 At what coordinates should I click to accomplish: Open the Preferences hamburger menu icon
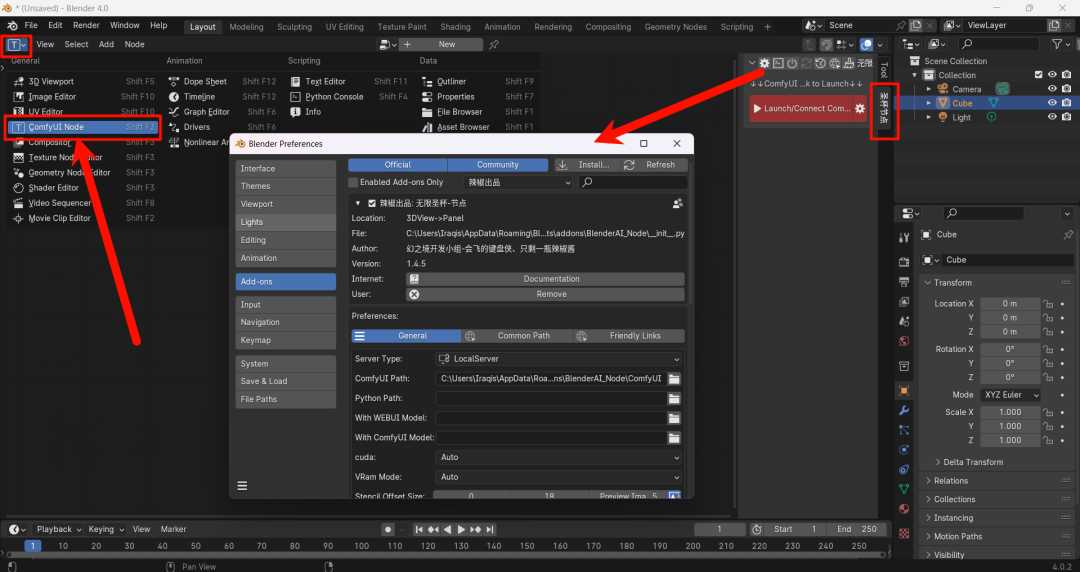(242, 486)
